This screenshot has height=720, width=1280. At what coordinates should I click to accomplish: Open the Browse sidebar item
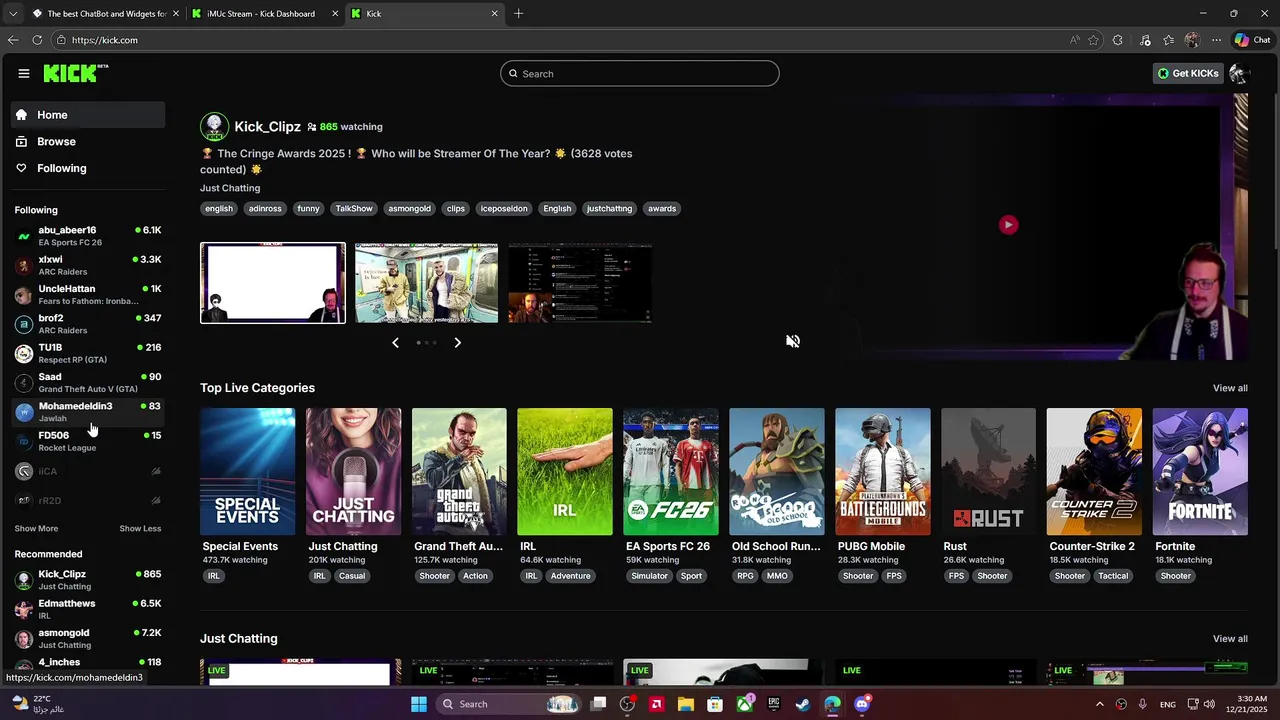tap(88, 142)
